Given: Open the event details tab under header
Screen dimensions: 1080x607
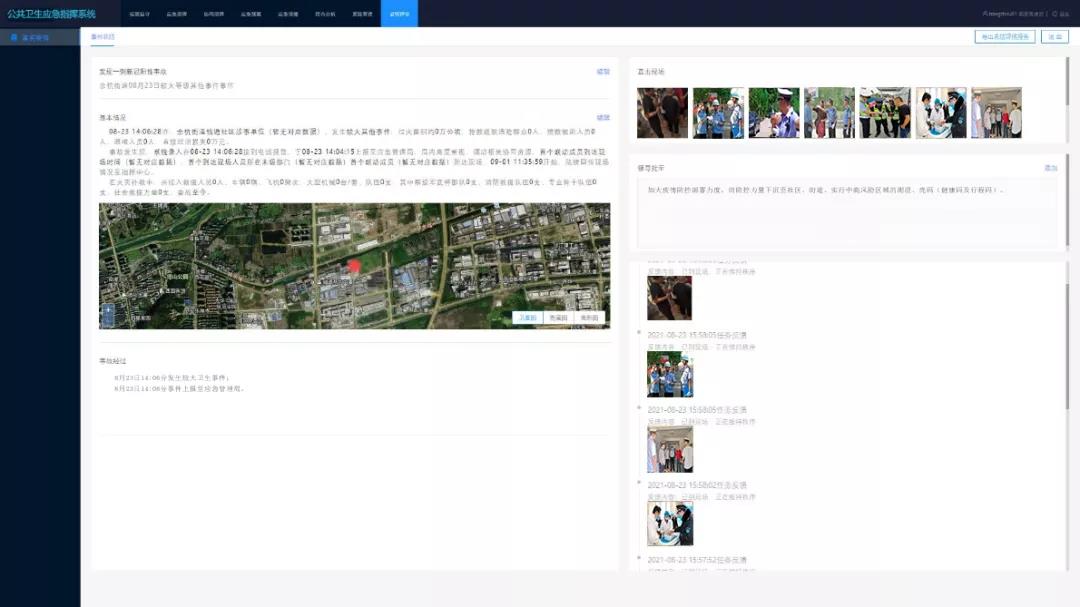Looking at the screenshot, I should point(102,37).
